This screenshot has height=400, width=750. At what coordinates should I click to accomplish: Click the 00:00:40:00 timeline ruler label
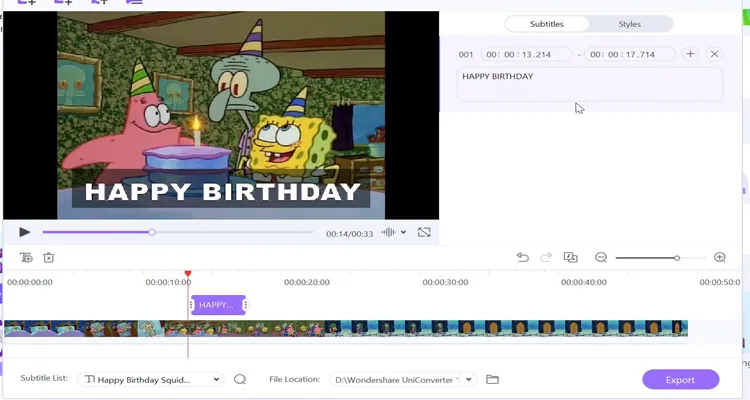(584, 282)
